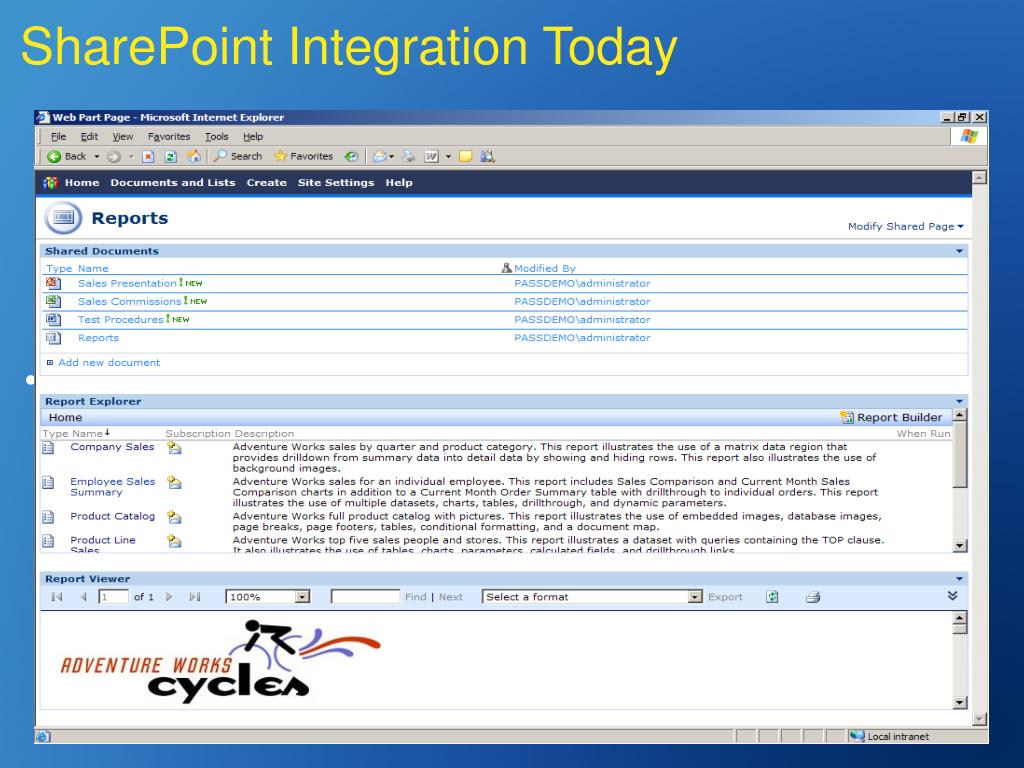Click Report Viewer scrollbar up arrow
1024x768 pixels.
[x=959, y=618]
